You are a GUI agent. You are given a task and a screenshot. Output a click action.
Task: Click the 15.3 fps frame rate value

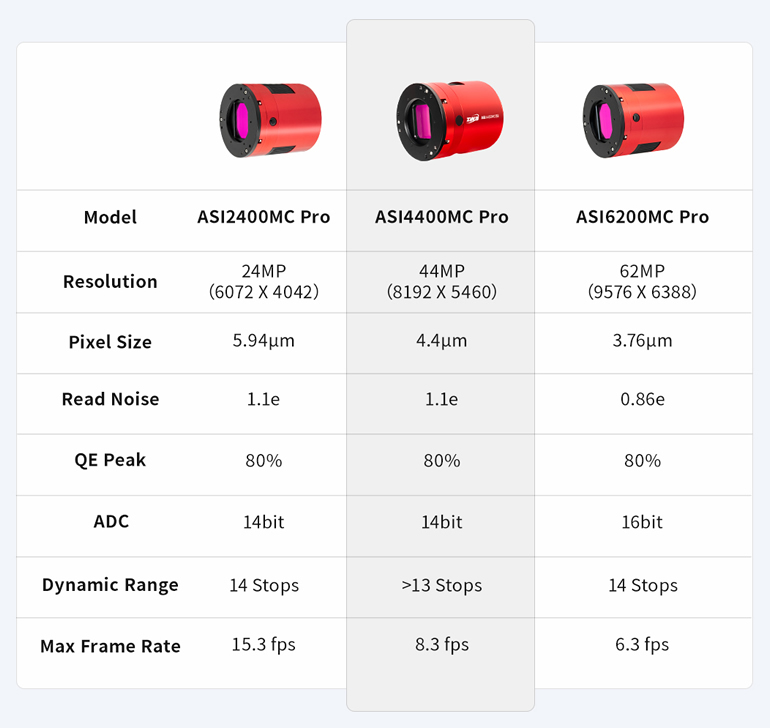(263, 645)
